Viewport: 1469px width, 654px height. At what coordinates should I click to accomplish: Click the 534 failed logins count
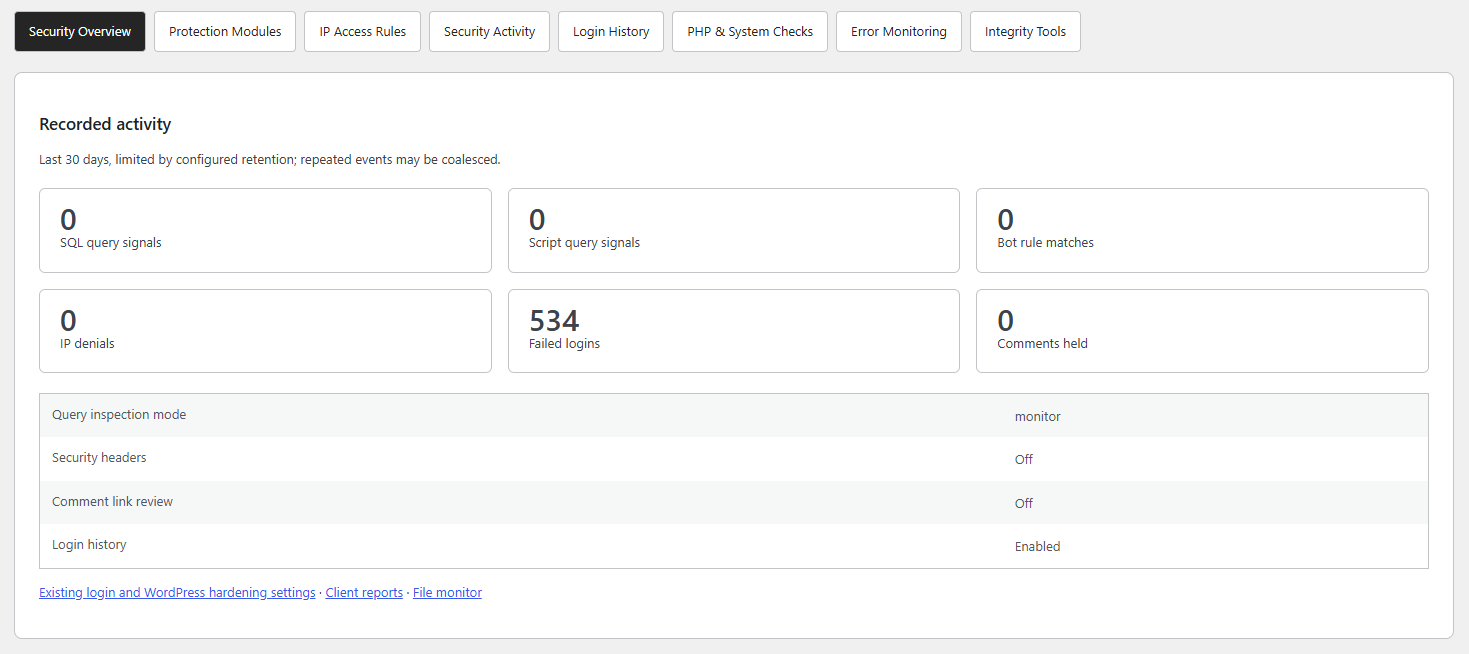coord(554,321)
